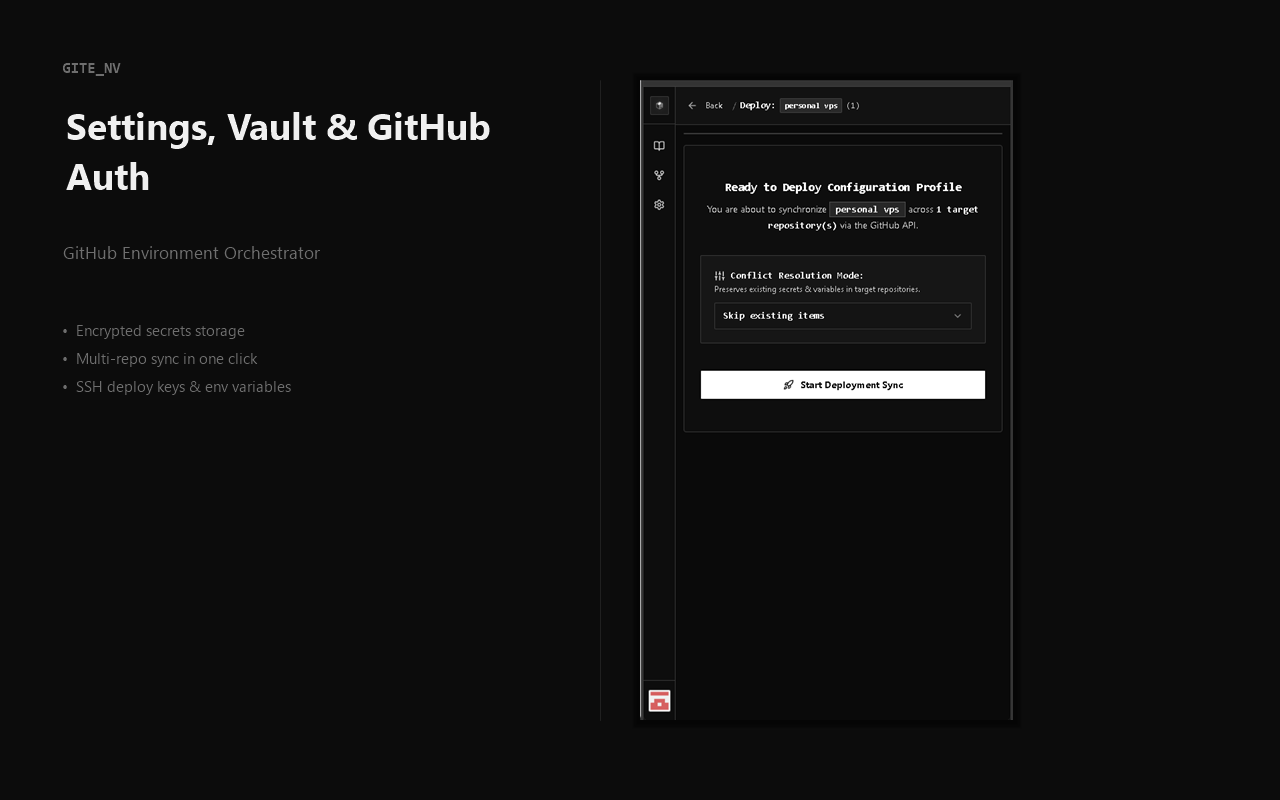Go Back using the arrow button
The height and width of the screenshot is (800, 1280).
tap(705, 105)
